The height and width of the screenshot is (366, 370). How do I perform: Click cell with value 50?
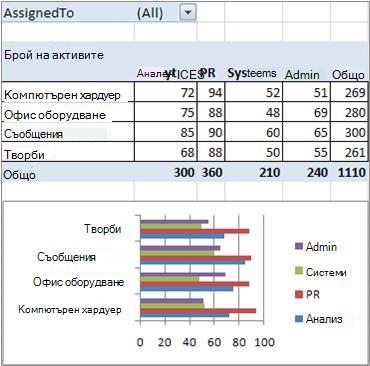(254, 152)
